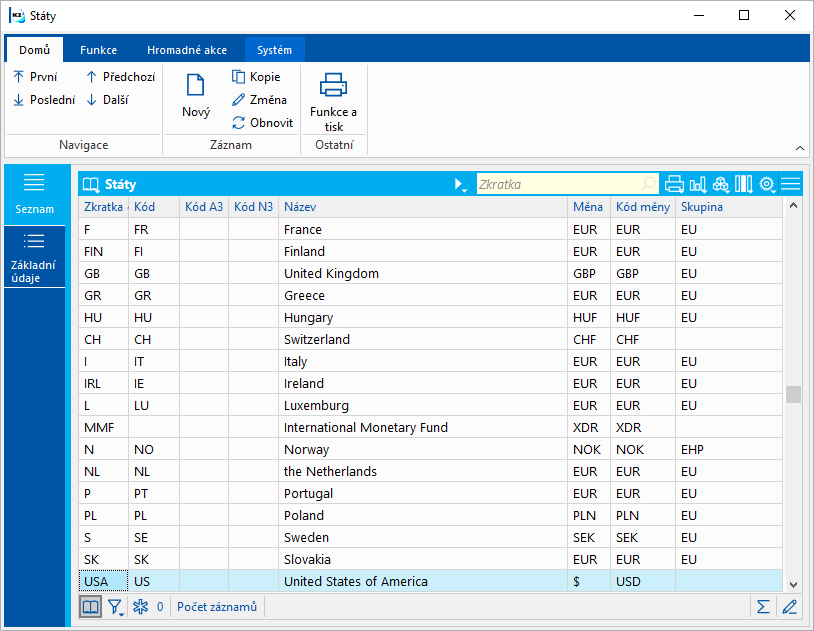The height and width of the screenshot is (631, 814).
Task: Click the Nový (new record) icon
Action: pos(196,86)
